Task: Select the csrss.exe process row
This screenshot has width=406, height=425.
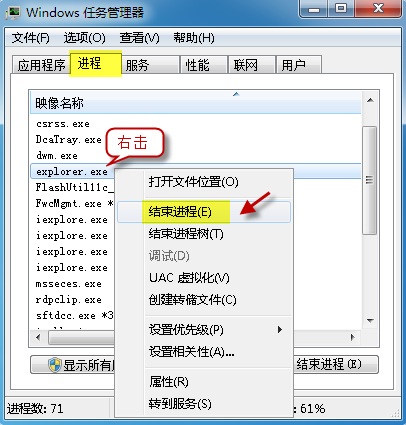Action: [196, 124]
